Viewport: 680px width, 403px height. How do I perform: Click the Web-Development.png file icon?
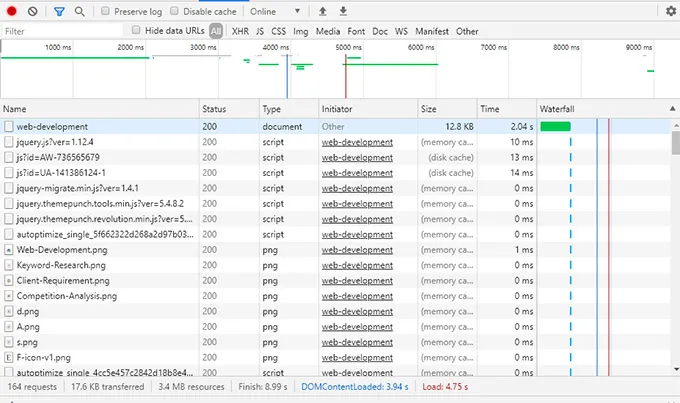coord(9,249)
